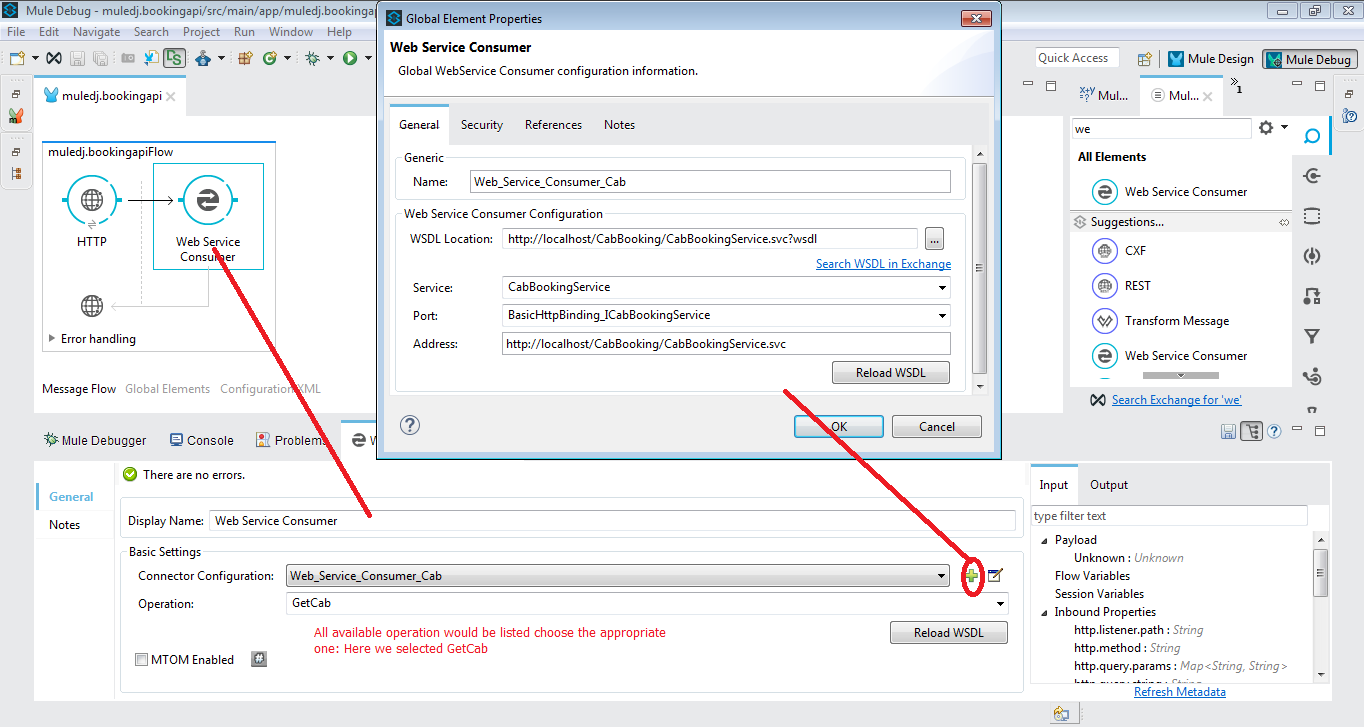Switch to the Mule Design perspective
1364x727 pixels.
(x=1210, y=57)
